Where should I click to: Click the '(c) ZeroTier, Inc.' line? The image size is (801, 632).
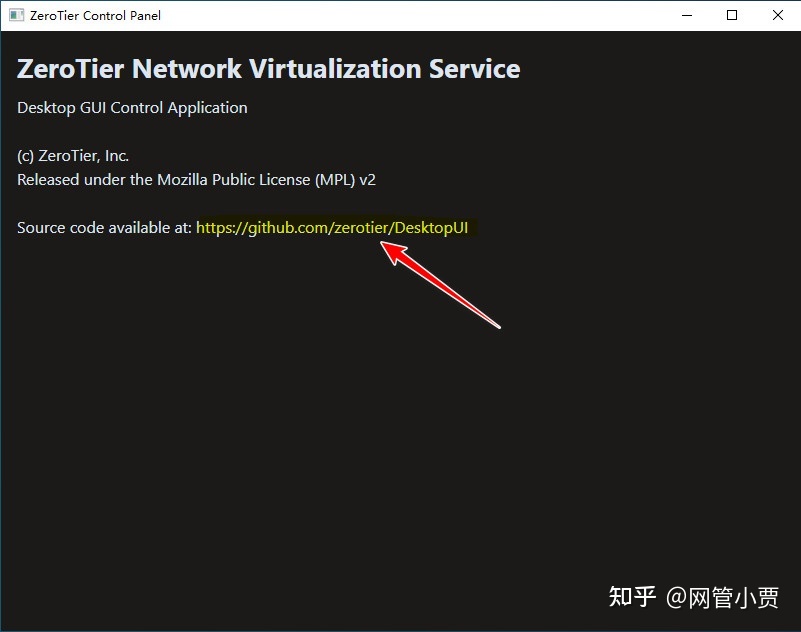73,156
